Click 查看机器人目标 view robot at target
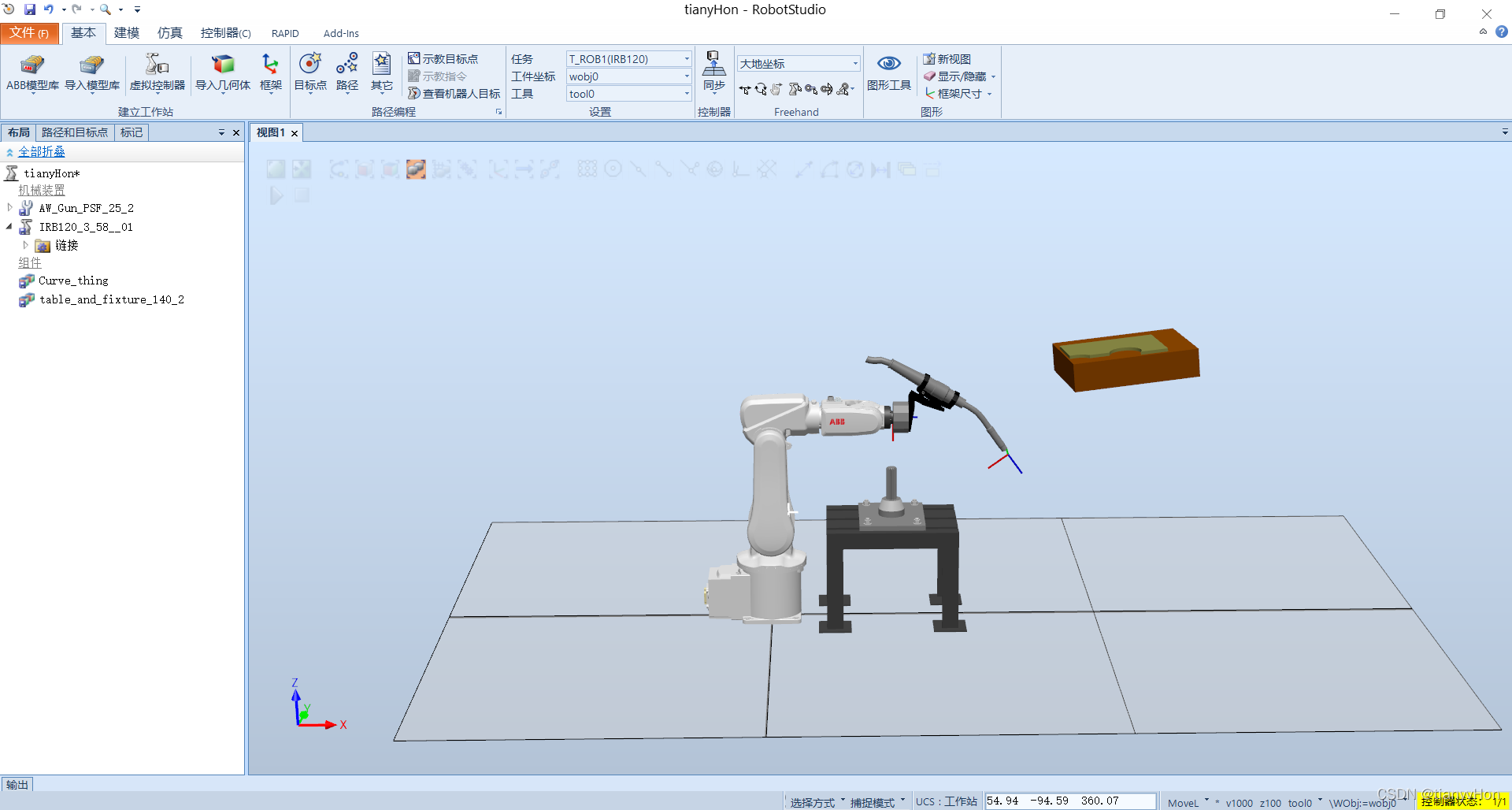The width and height of the screenshot is (1512, 810). [454, 94]
